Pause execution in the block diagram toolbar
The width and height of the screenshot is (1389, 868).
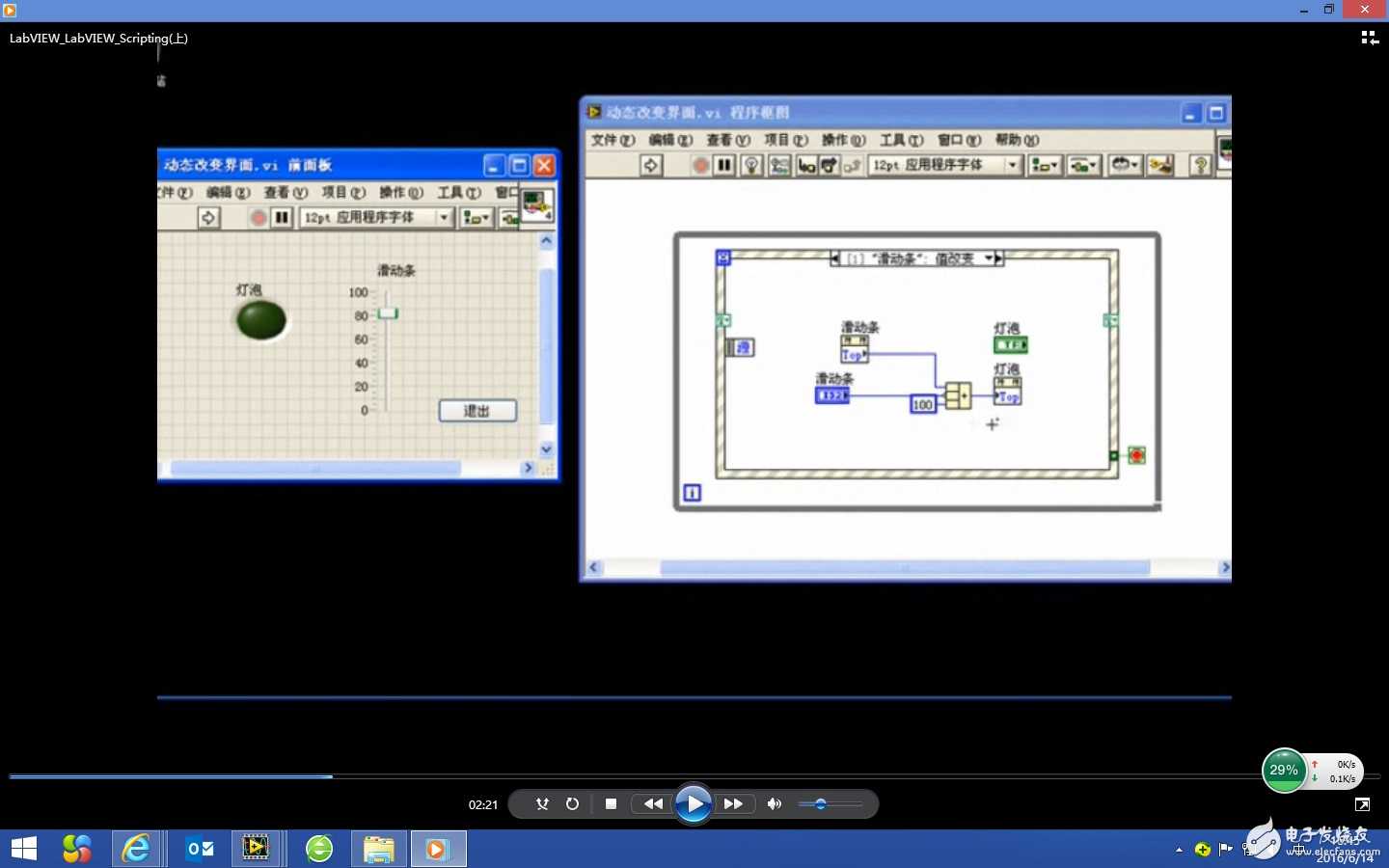(x=724, y=165)
